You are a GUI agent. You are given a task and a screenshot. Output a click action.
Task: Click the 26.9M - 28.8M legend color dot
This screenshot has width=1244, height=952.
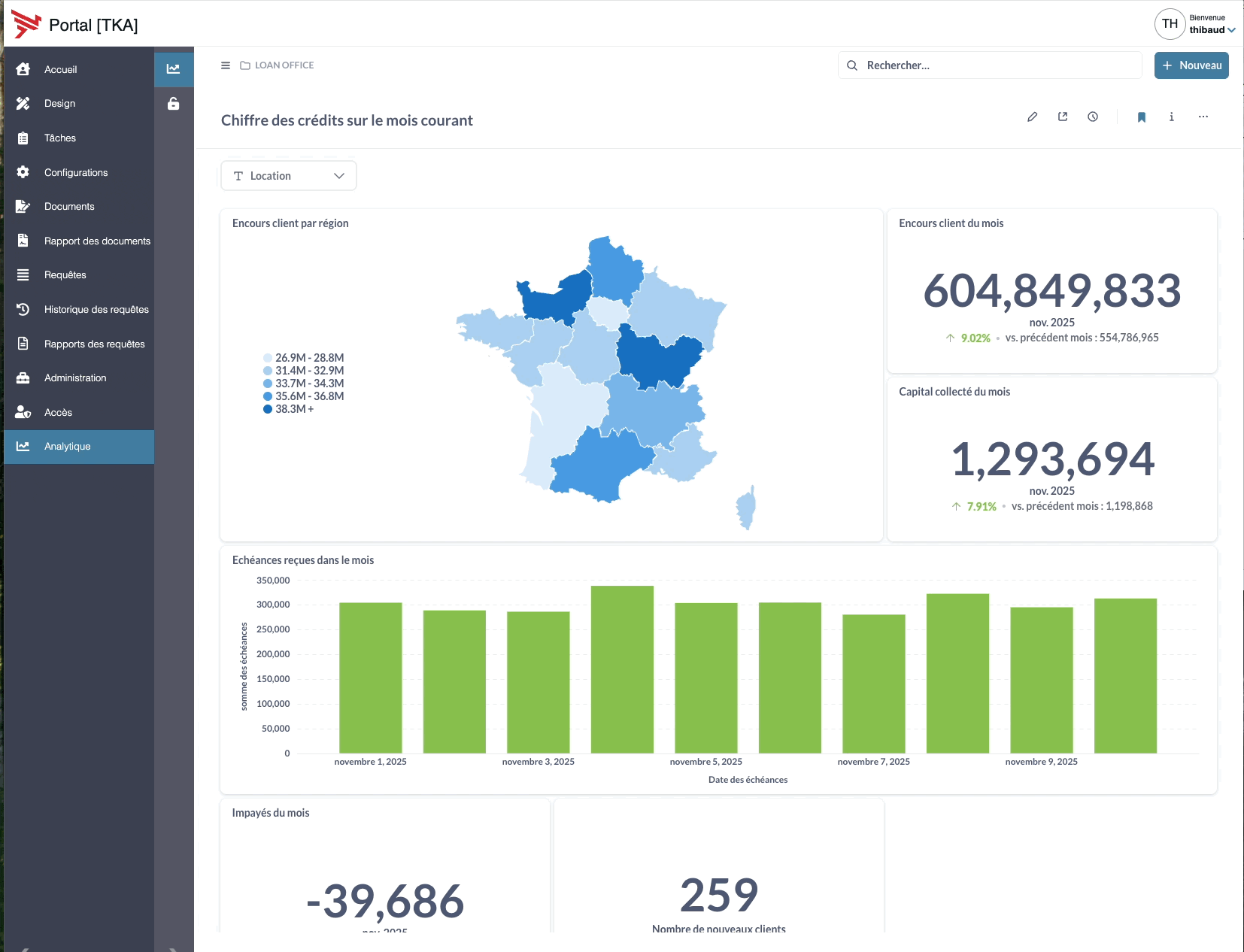click(267, 357)
